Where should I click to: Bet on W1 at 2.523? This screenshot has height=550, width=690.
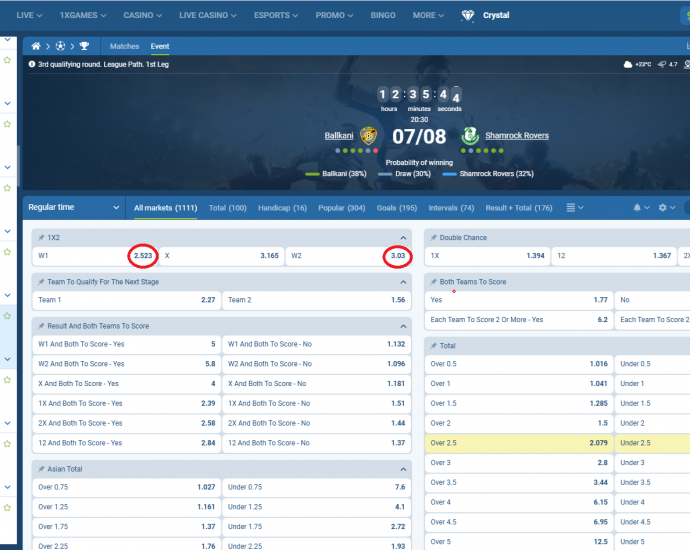(95, 256)
